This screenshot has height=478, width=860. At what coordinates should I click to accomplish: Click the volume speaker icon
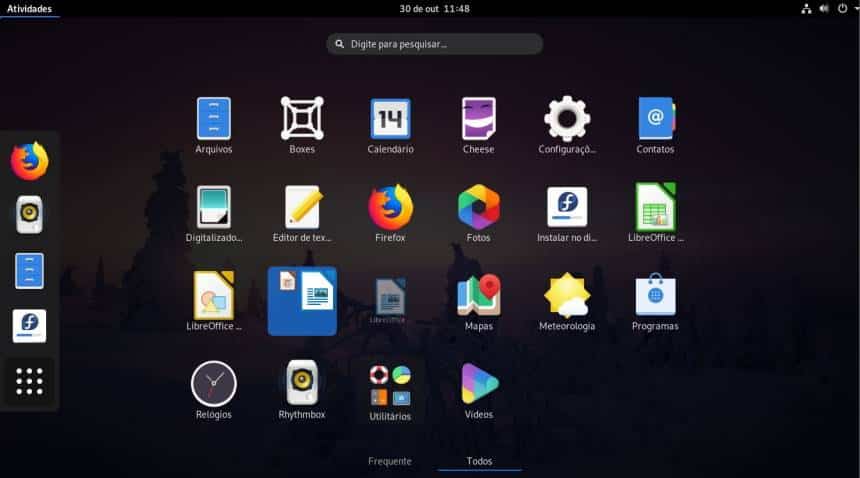click(824, 9)
